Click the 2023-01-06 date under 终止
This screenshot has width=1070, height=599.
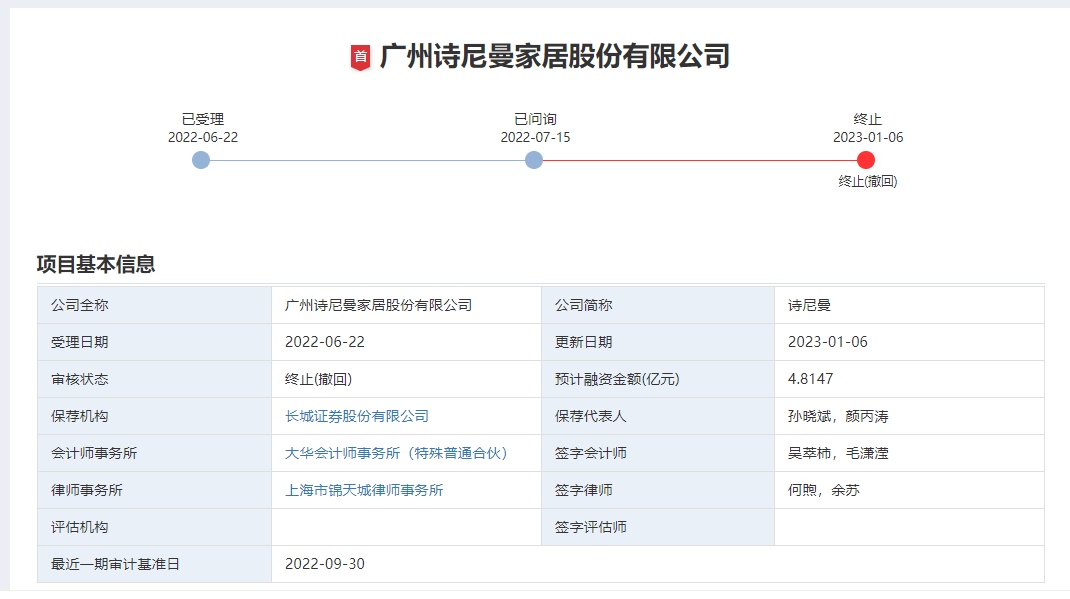click(x=867, y=138)
